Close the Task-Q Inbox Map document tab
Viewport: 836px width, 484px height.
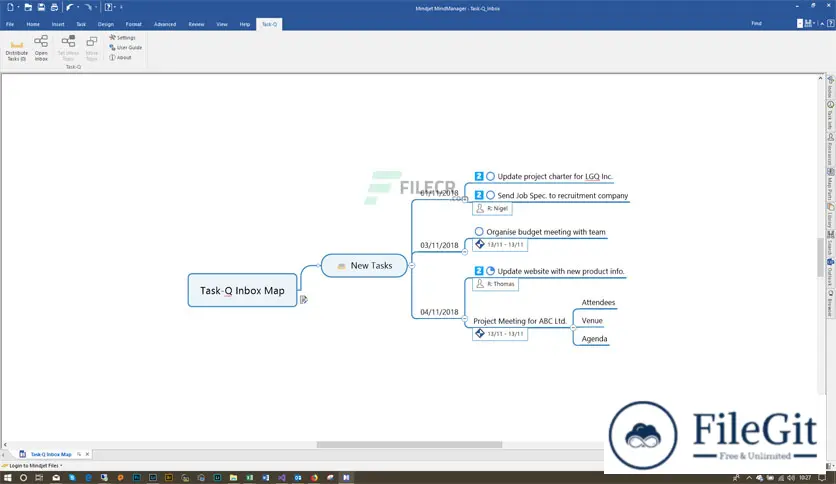click(x=87, y=454)
